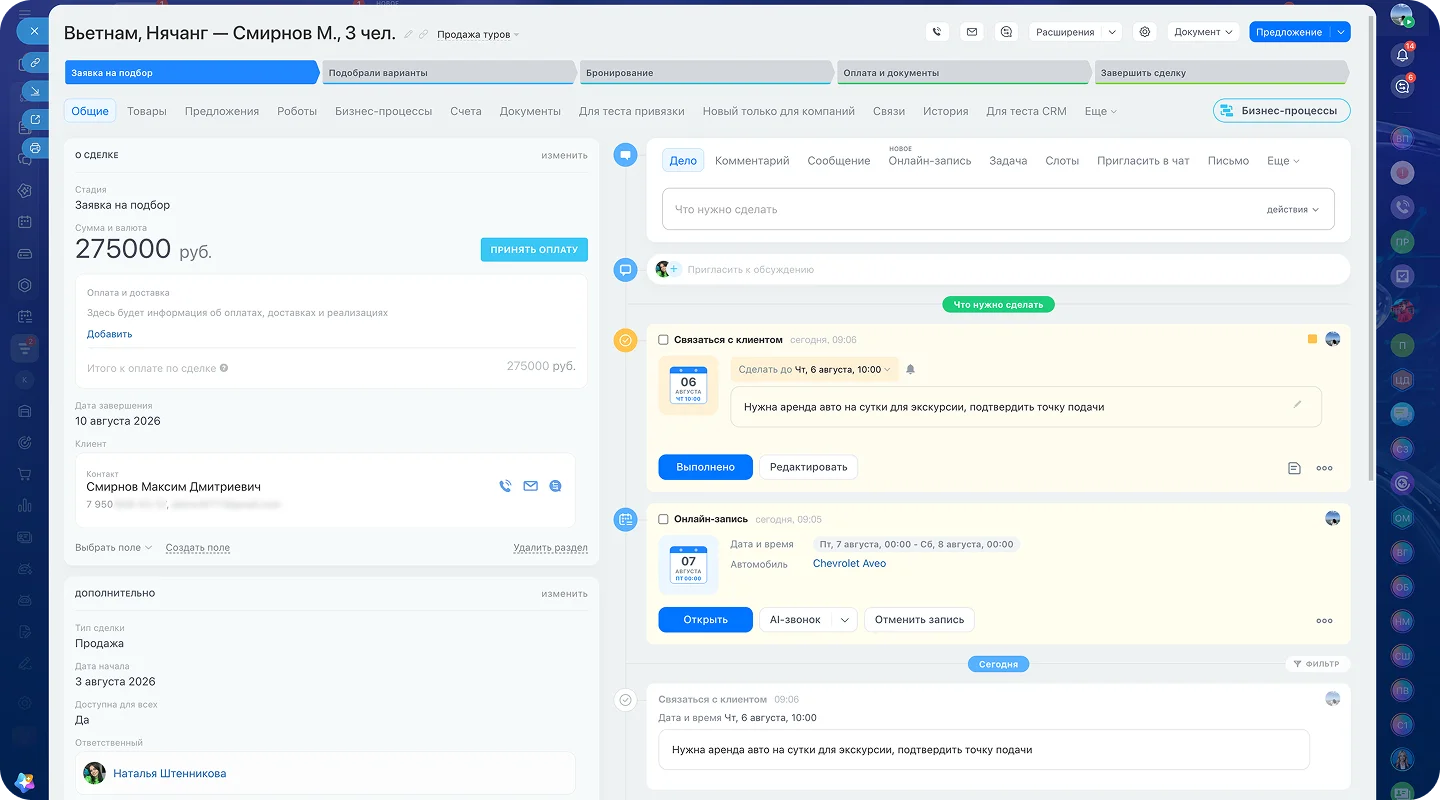Open the chat icon beside the Расширения button
The height and width of the screenshot is (800, 1440).
1006,32
